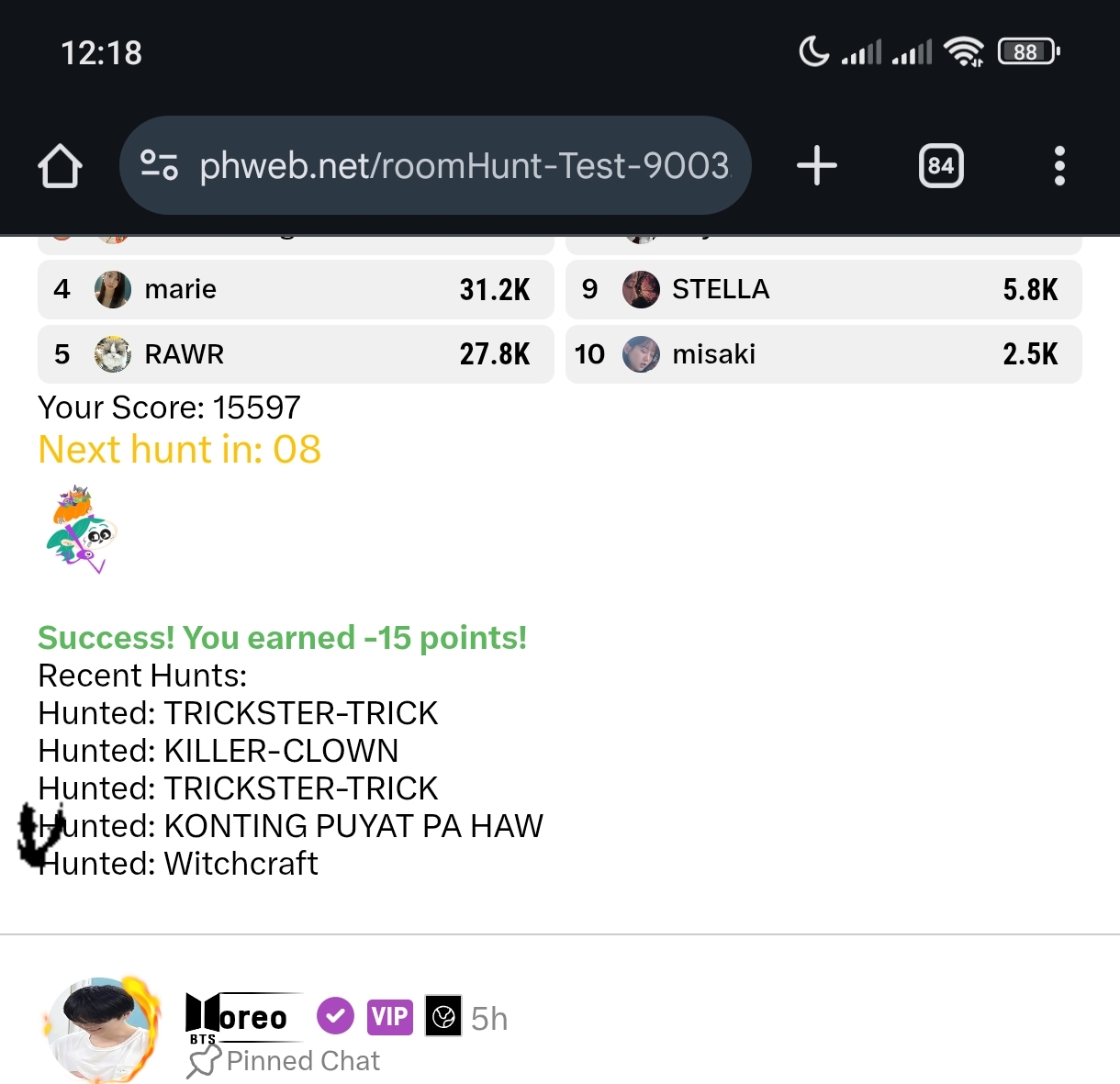1120x1084 pixels.
Task: Open site settings icon in address bar
Action: click(x=159, y=165)
